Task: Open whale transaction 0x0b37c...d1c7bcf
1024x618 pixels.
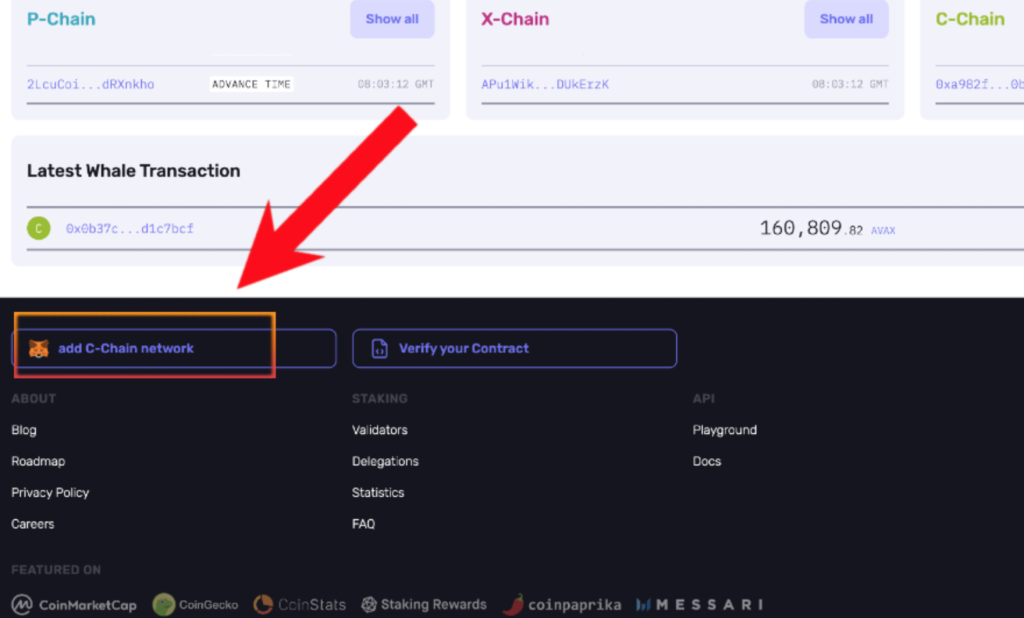Action: tap(130, 229)
